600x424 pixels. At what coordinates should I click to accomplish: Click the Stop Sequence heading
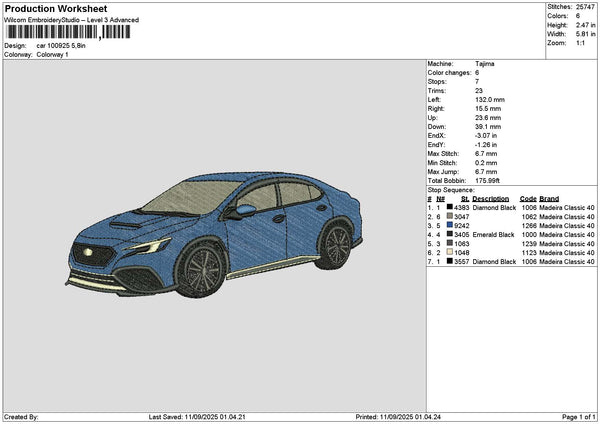coord(451,188)
